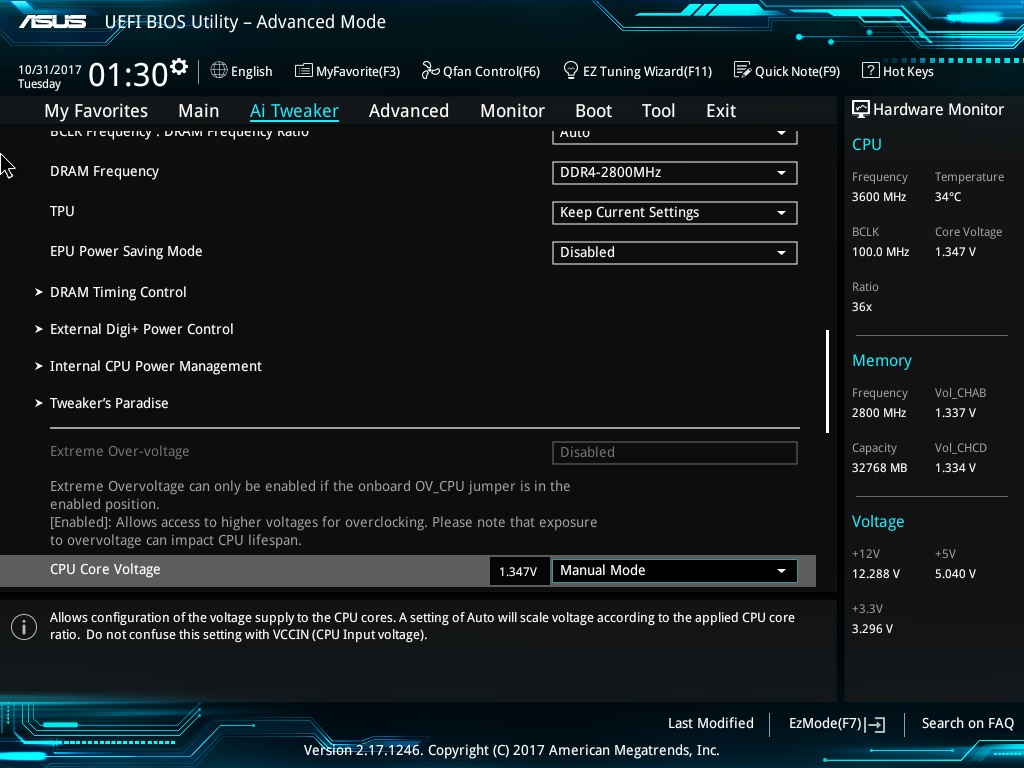Click the Capacity 32768 MB value
The width and height of the screenshot is (1024, 768).
[879, 468]
